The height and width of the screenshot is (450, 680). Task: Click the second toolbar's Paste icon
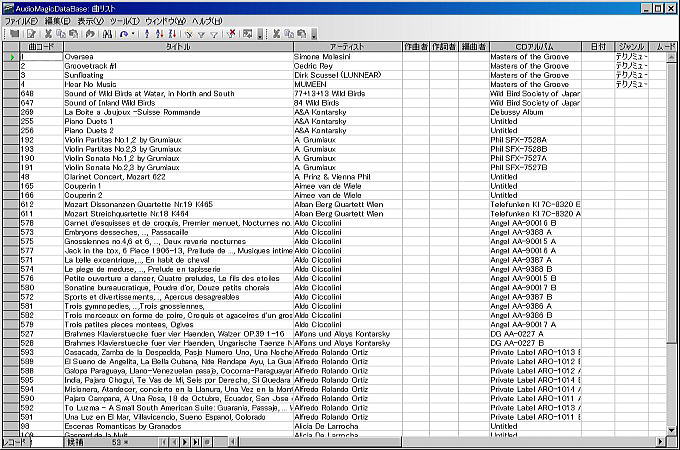click(x=301, y=34)
